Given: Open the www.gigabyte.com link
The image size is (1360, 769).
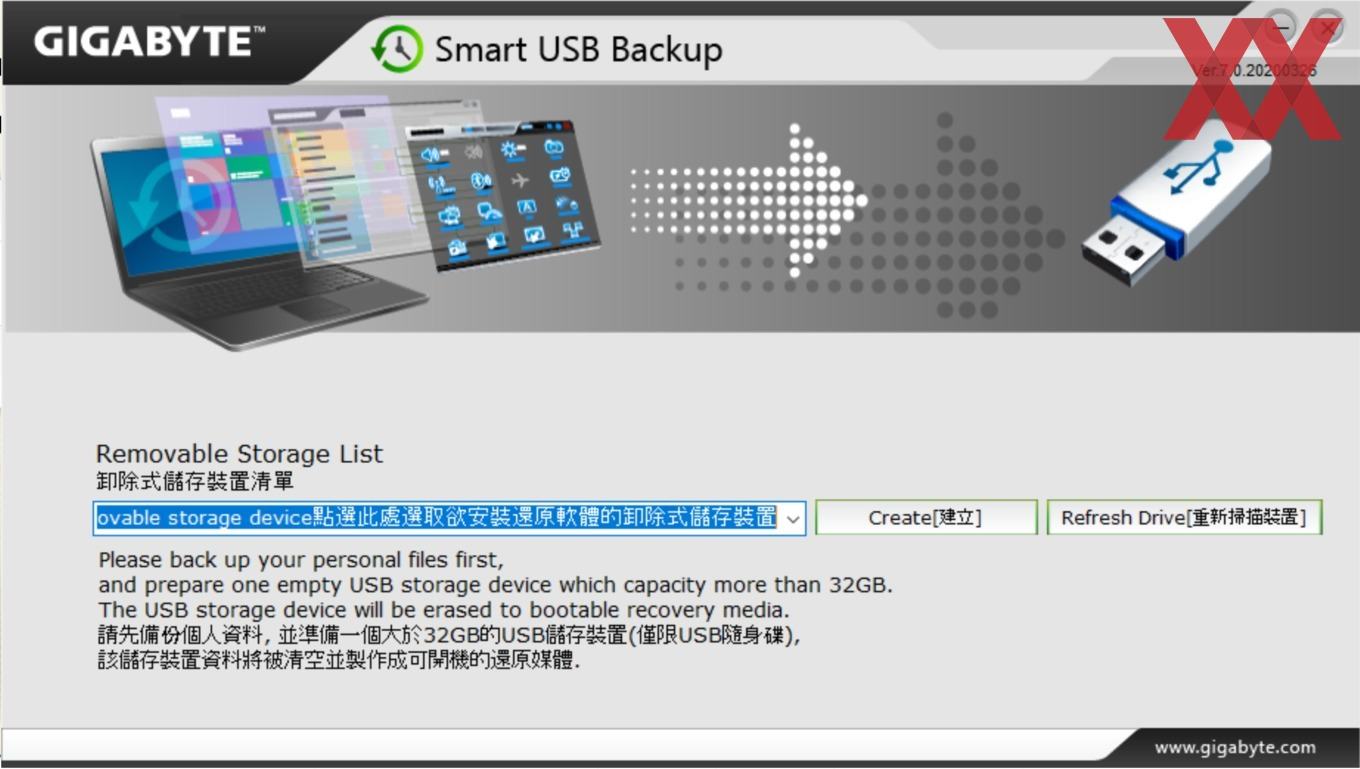Looking at the screenshot, I should click(x=1235, y=747).
